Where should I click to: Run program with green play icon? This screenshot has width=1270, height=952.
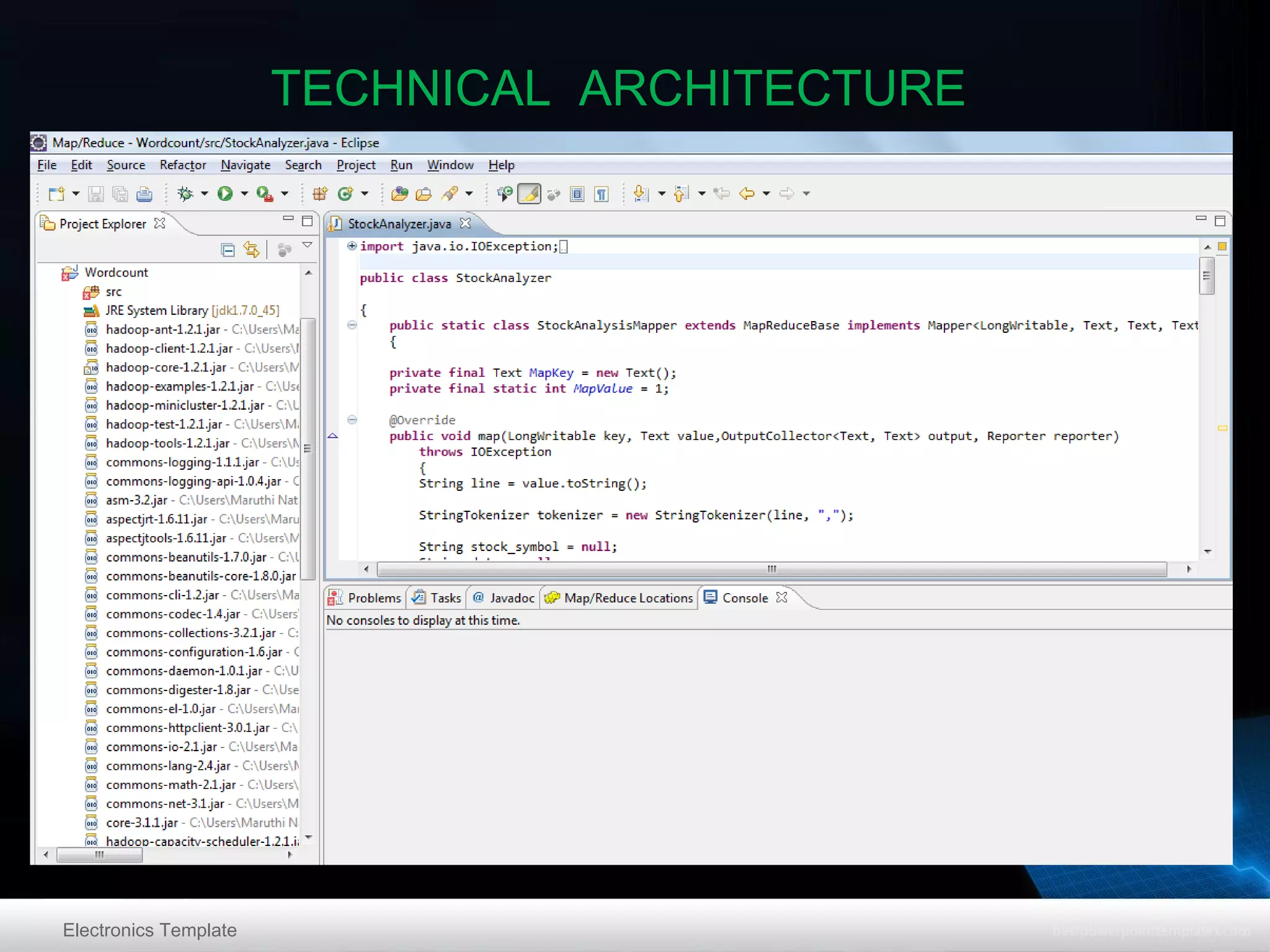coord(225,194)
